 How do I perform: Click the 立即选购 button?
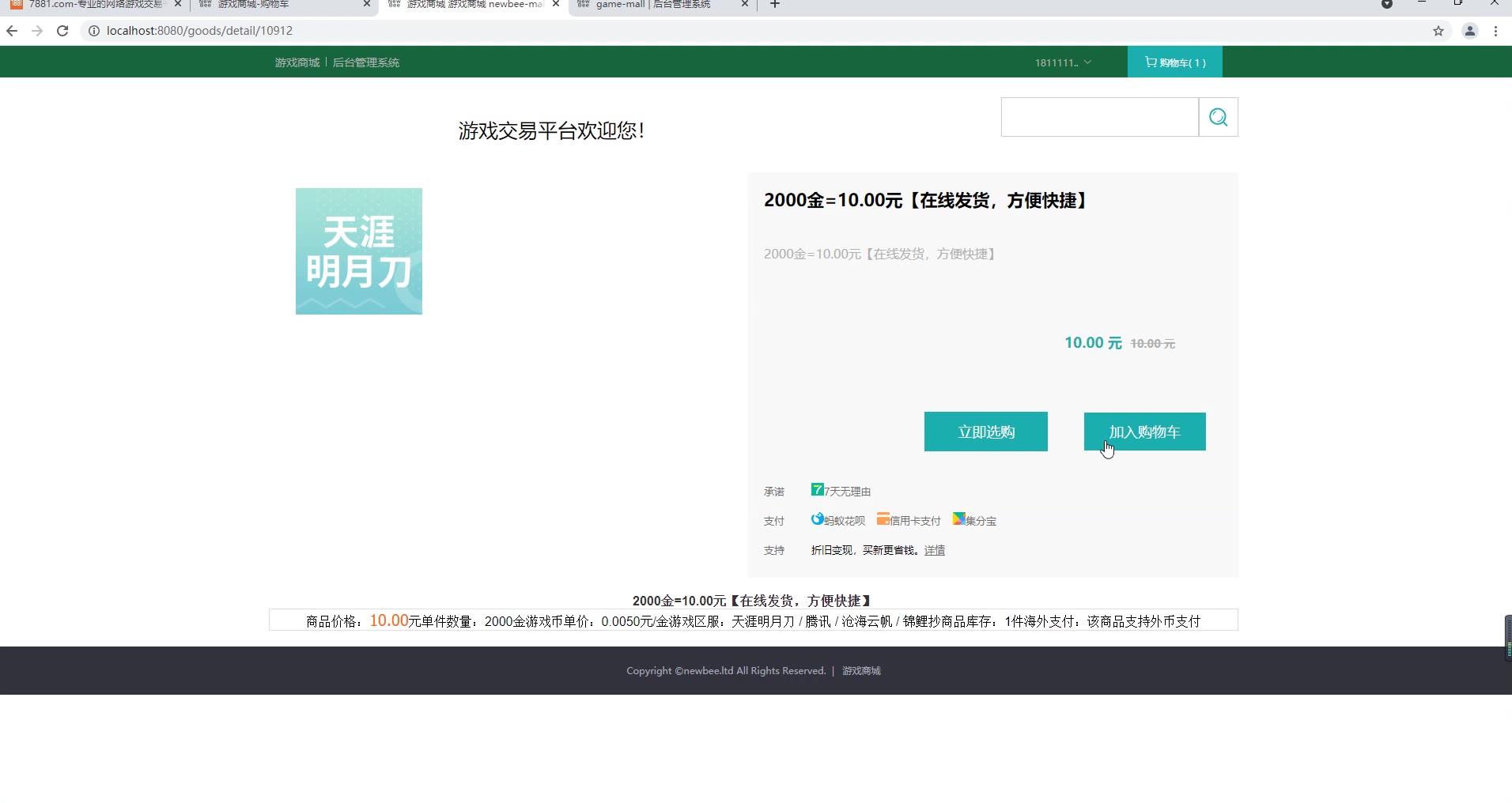[x=985, y=432]
